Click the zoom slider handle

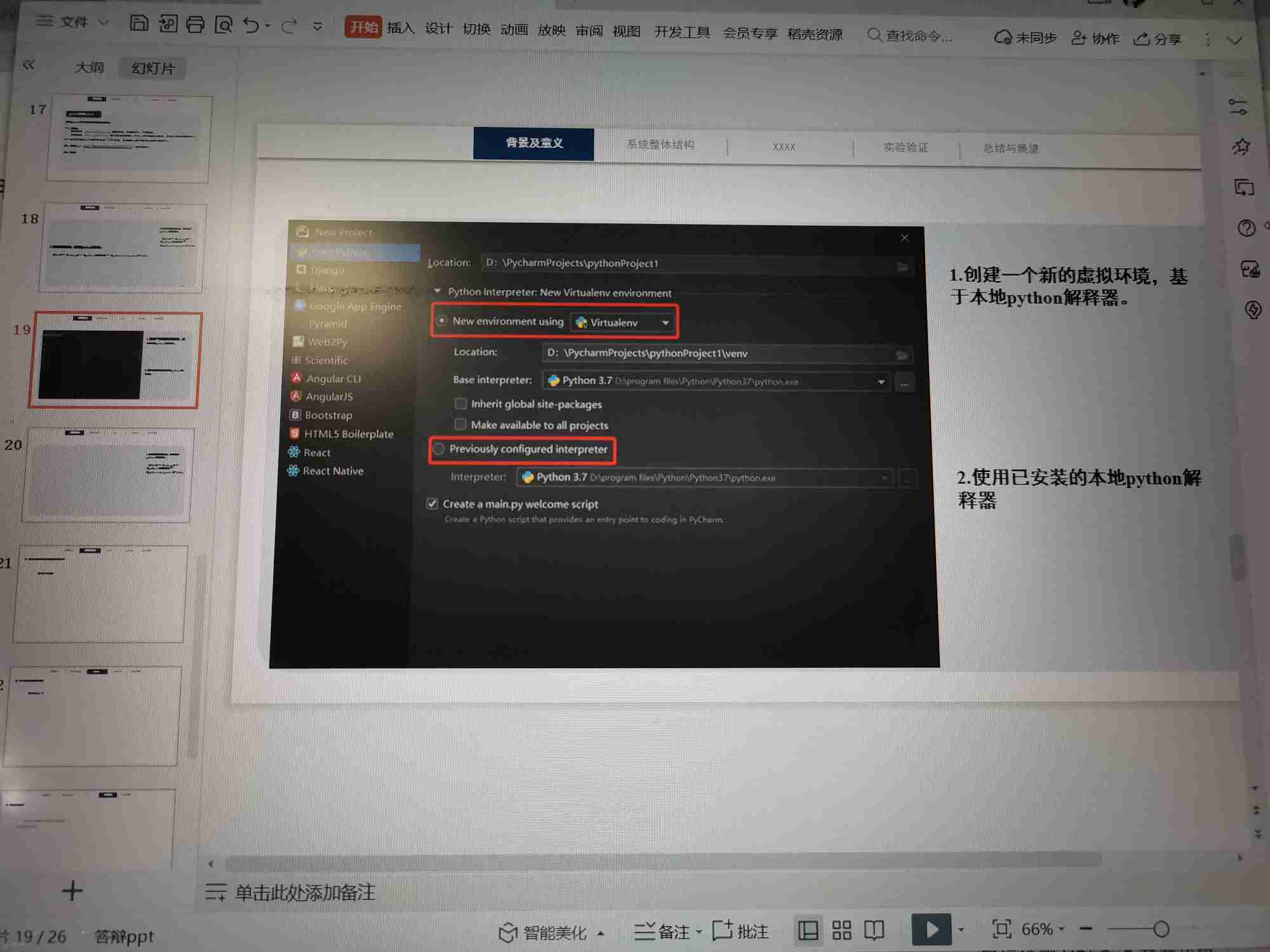(1161, 929)
